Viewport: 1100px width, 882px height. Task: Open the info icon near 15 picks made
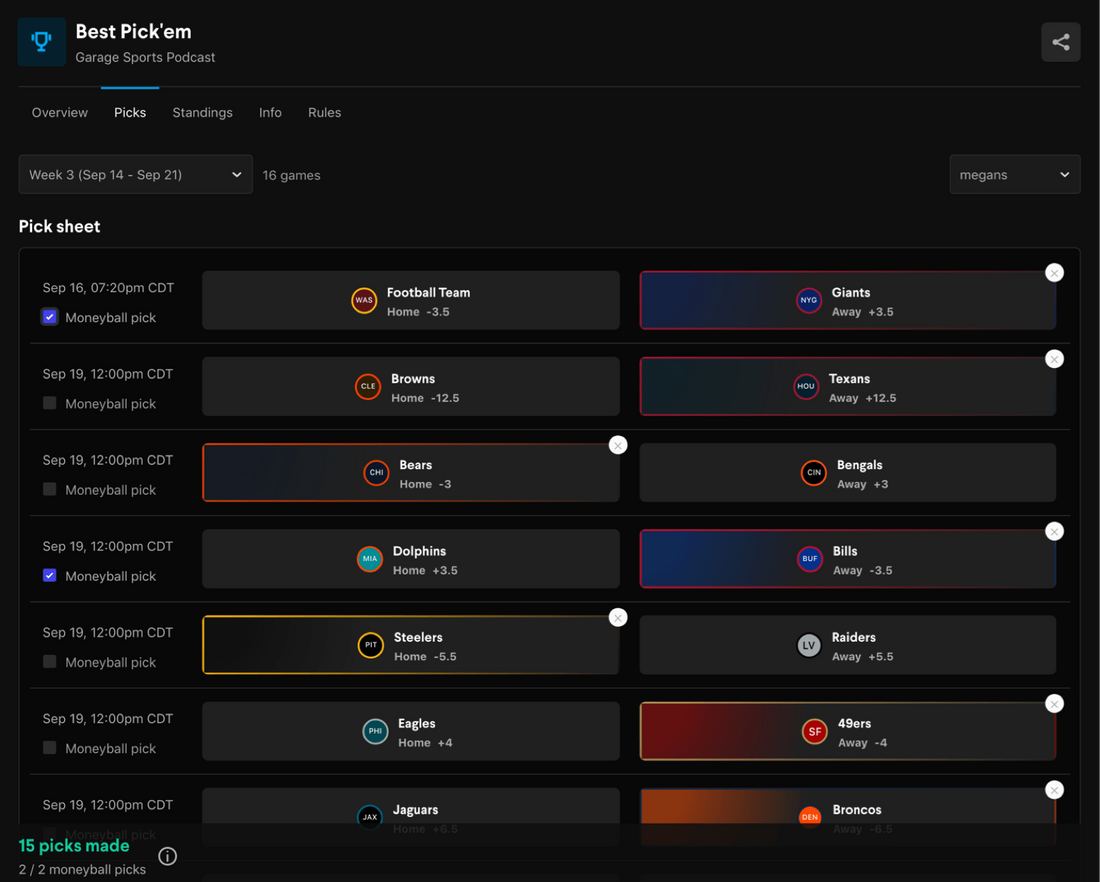coord(167,856)
